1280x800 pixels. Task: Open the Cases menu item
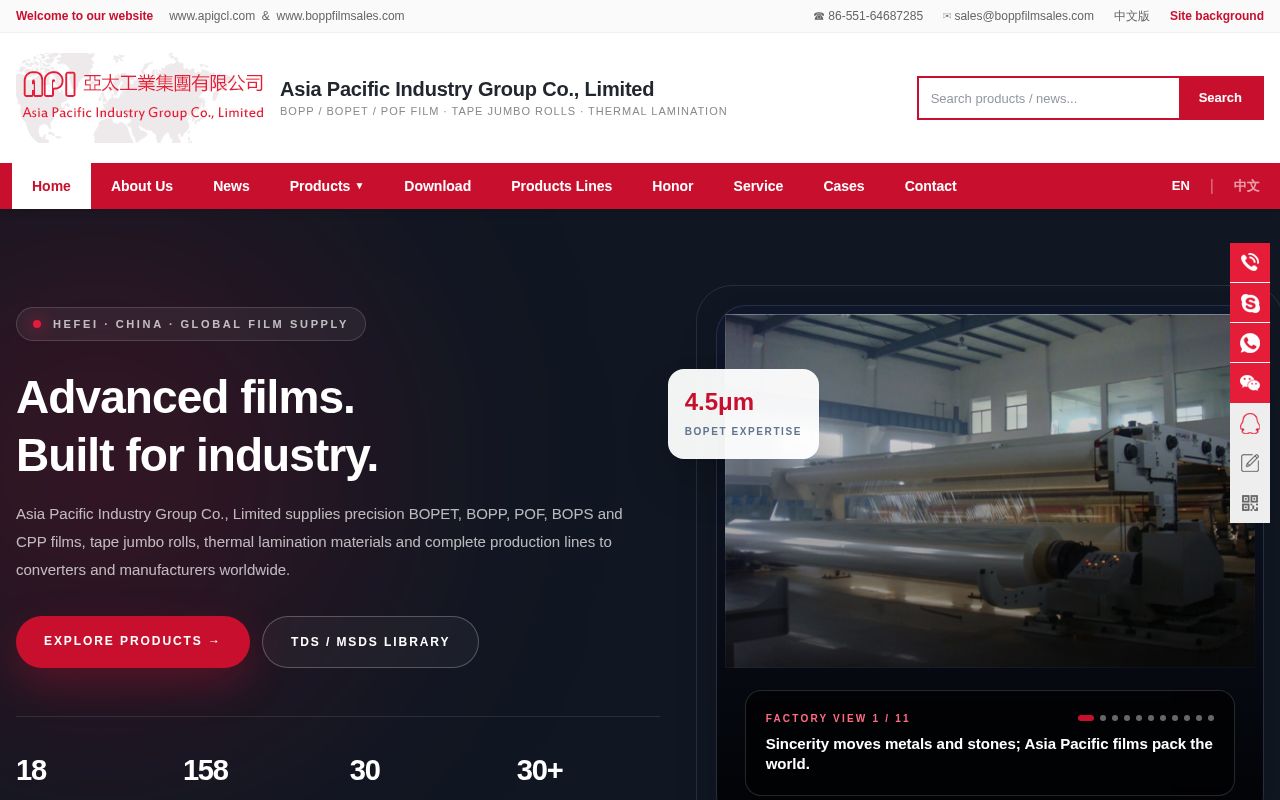pyautogui.click(x=844, y=186)
